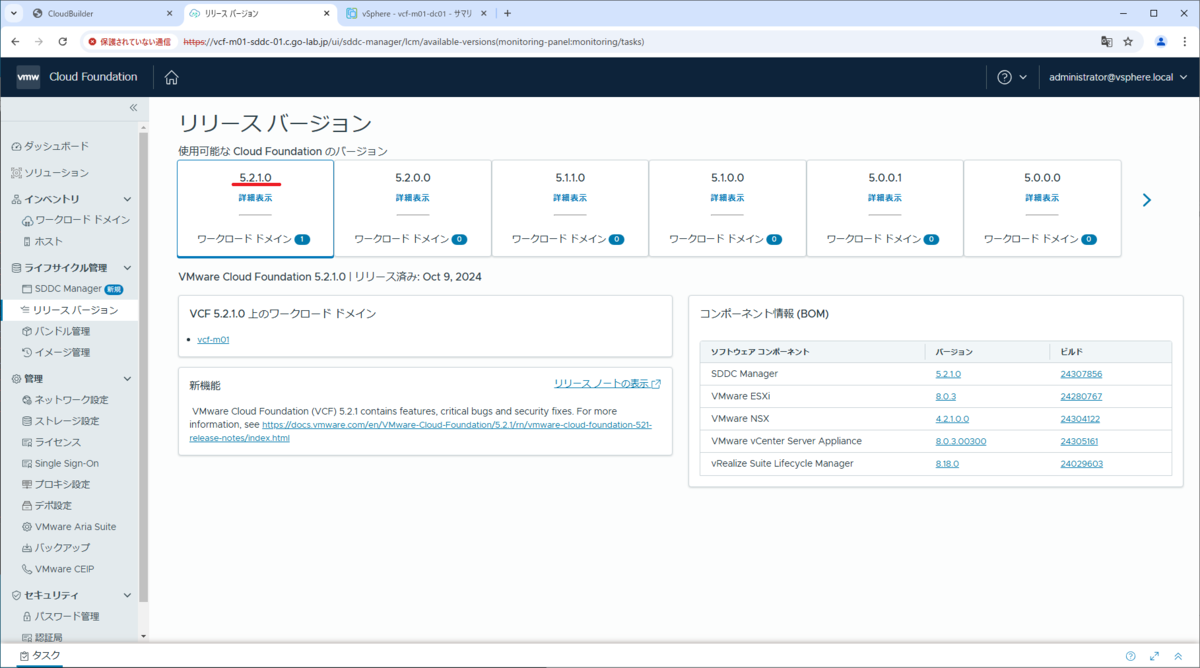The image size is (1200, 668).
Task: Collapse the ライフサイクル管理 section
Action: coord(127,268)
